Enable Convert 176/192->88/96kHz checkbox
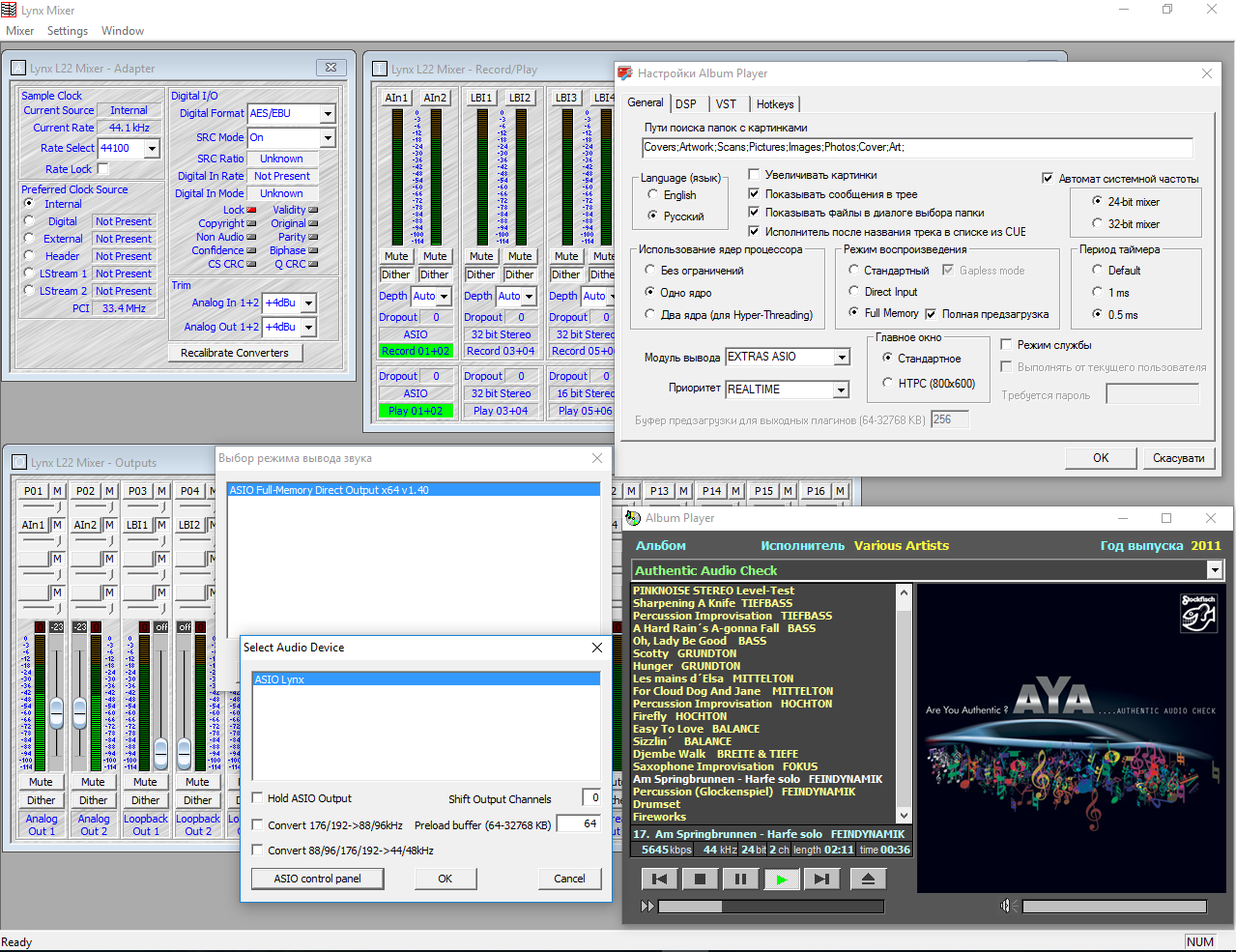Screen dimensions: 1236x952 point(257,825)
